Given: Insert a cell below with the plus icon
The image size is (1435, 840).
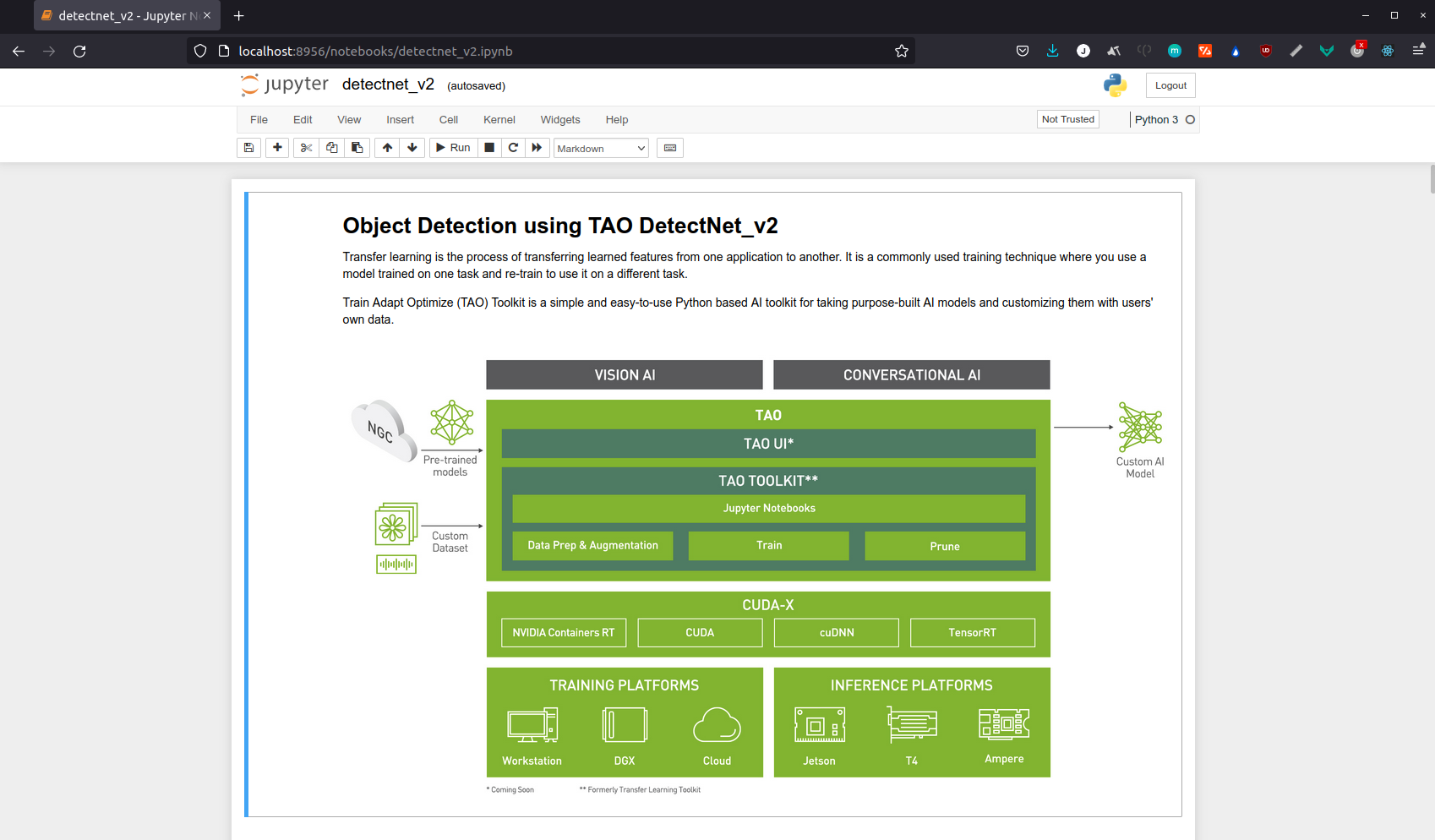Looking at the screenshot, I should (277, 148).
